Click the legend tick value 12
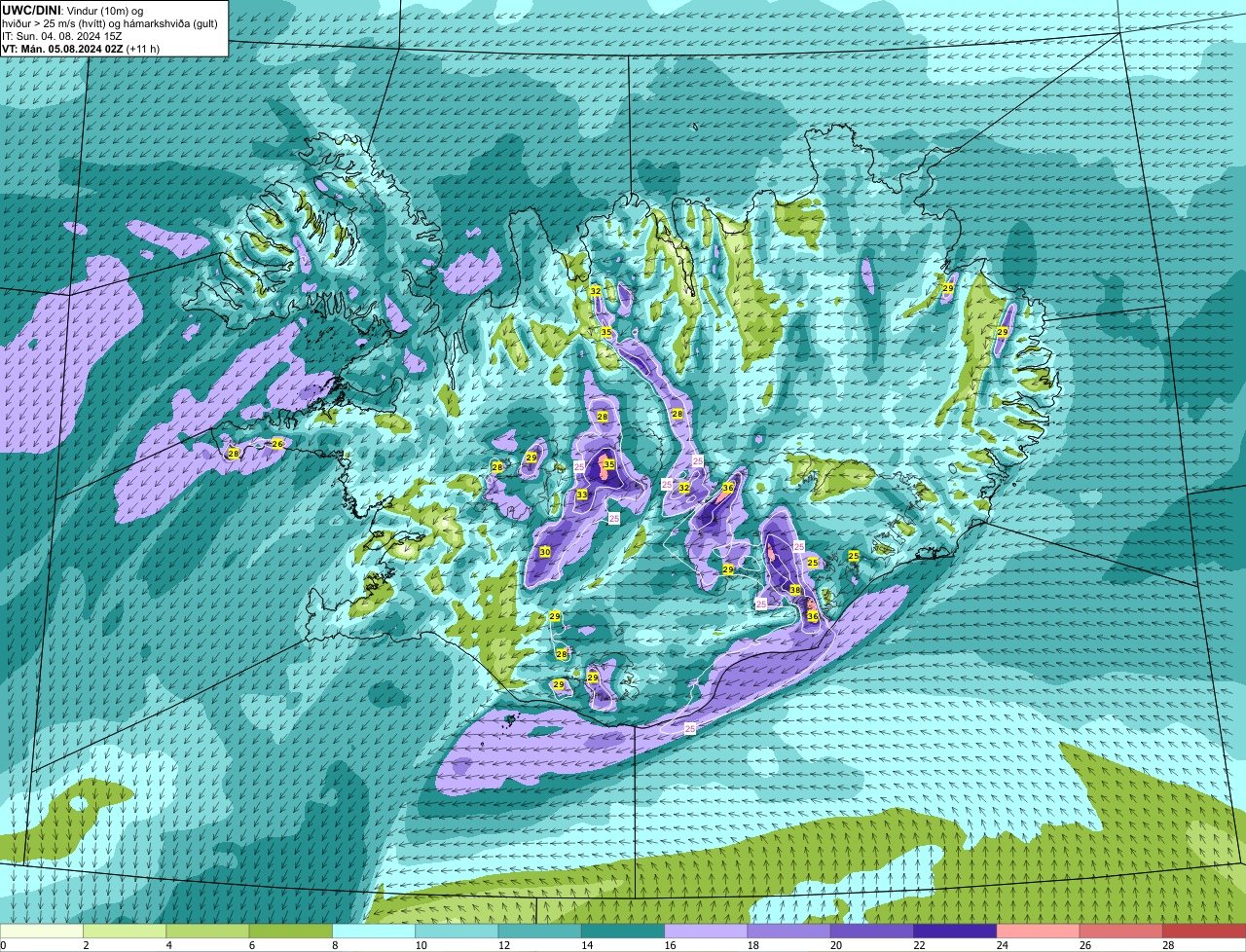This screenshot has width=1246, height=952. [503, 945]
